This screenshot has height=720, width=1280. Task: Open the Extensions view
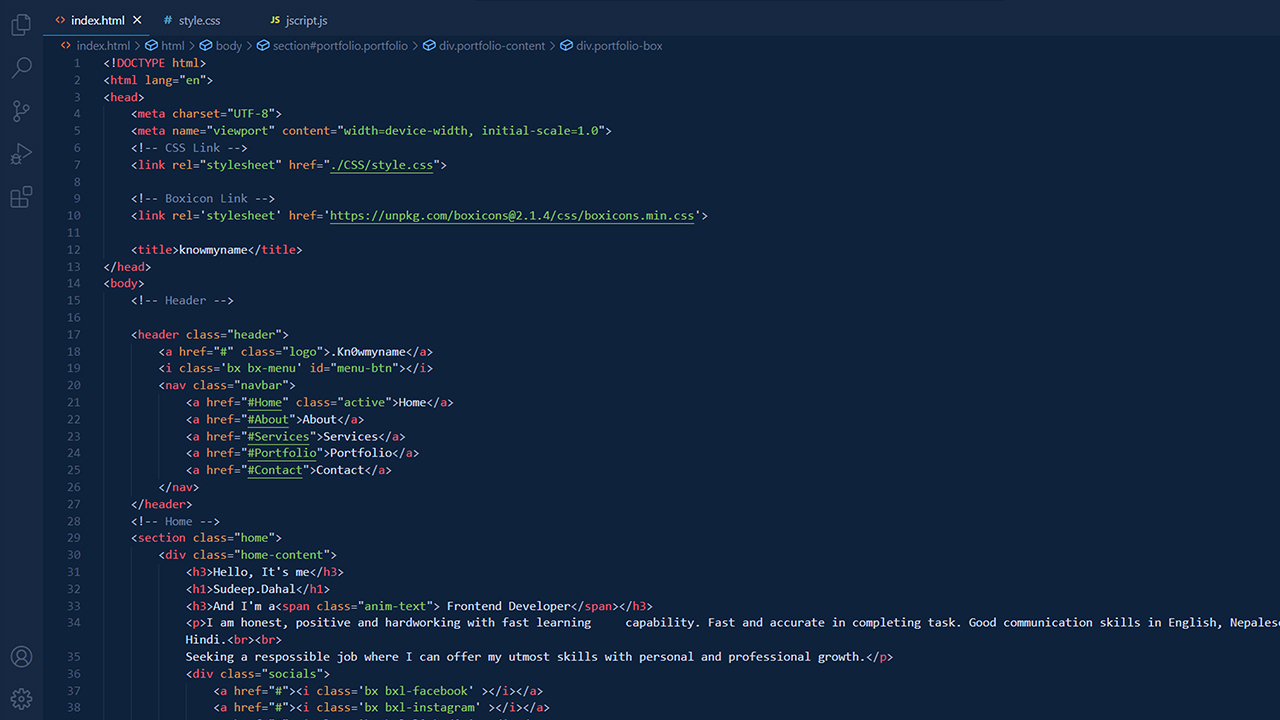[x=21, y=197]
